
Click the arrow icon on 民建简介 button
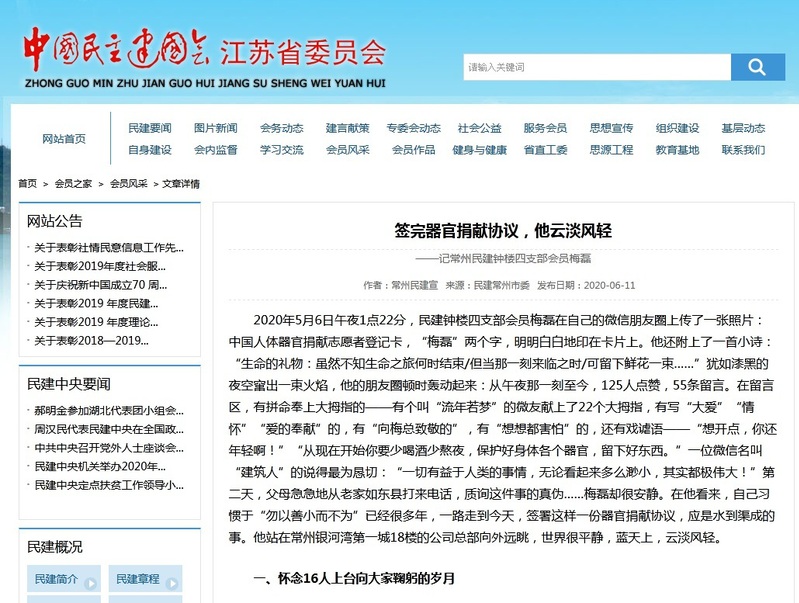click(91, 583)
